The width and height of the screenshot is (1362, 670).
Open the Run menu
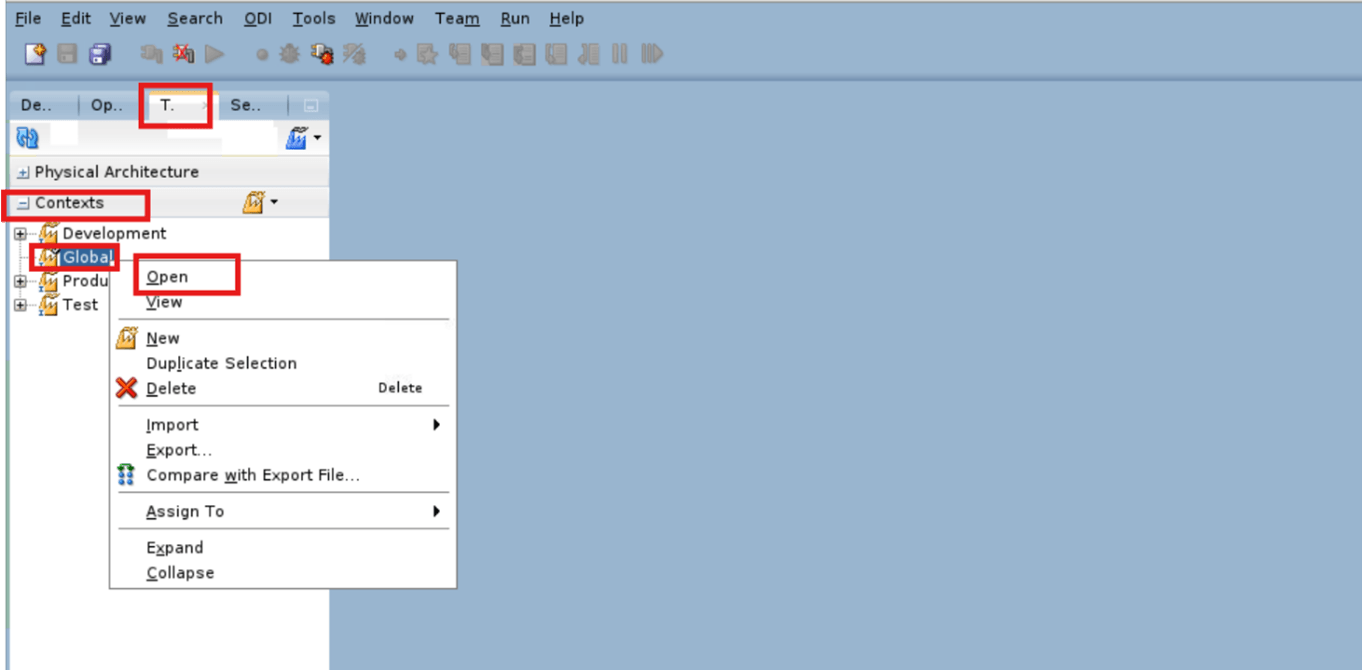(x=515, y=19)
